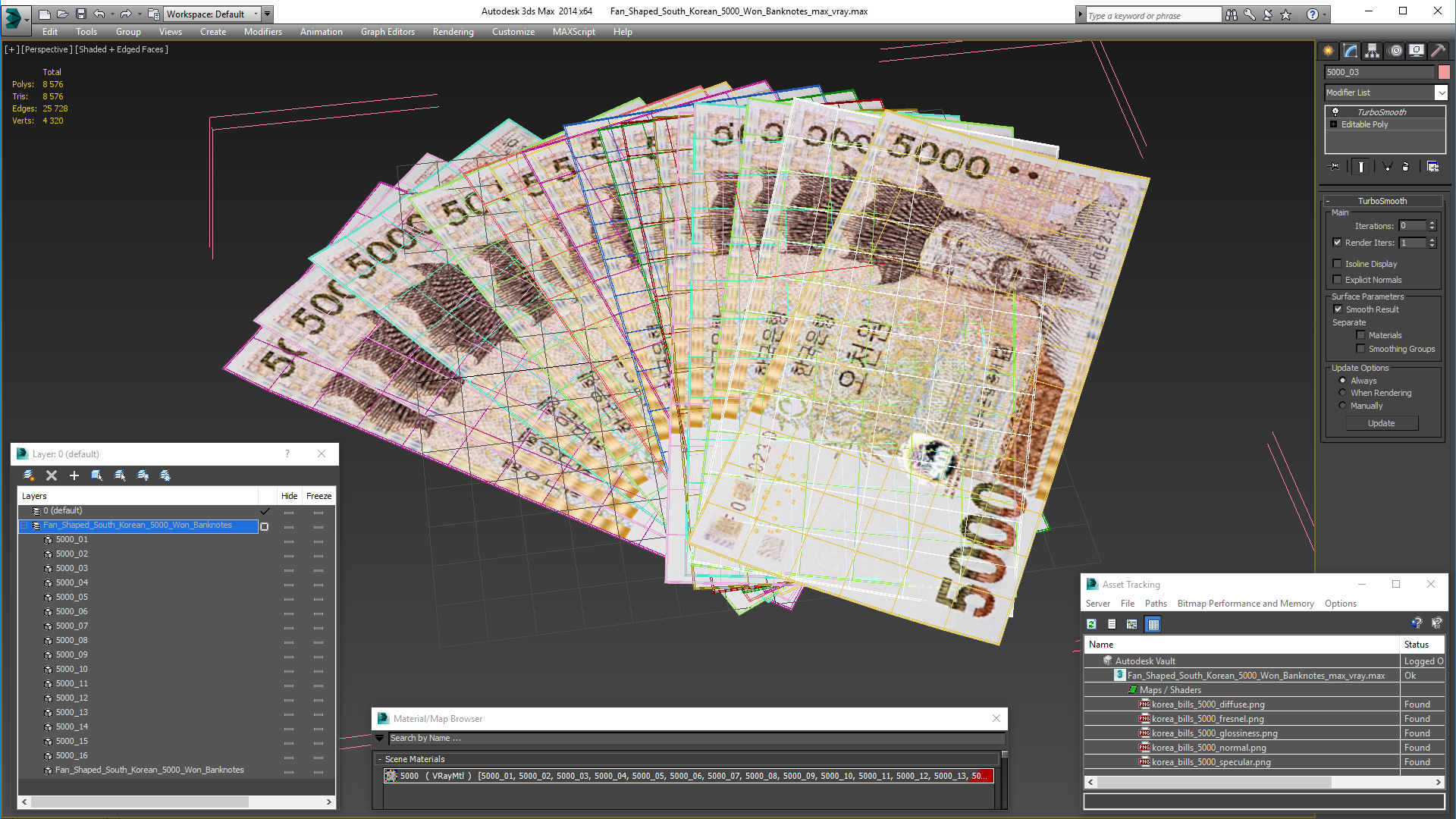
Task: Uncheck the Smooth Result checkbox
Action: tap(1338, 309)
